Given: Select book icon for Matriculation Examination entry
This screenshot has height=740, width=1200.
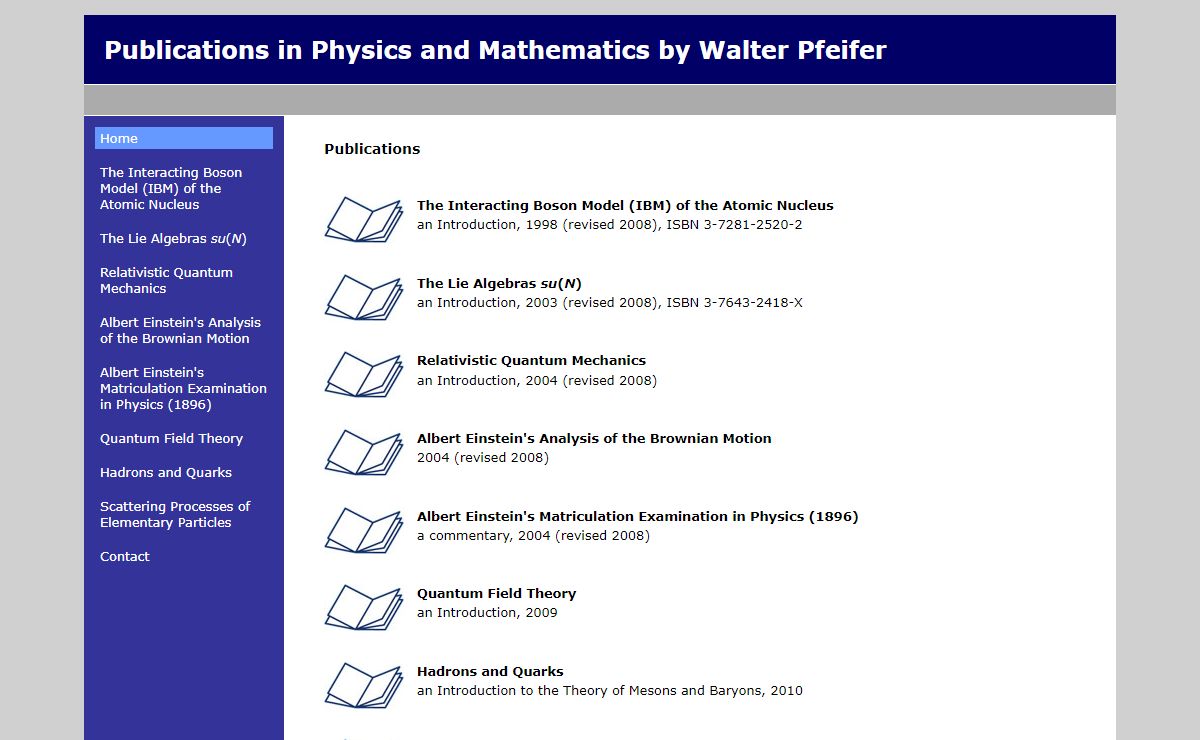Looking at the screenshot, I should pos(363,529).
